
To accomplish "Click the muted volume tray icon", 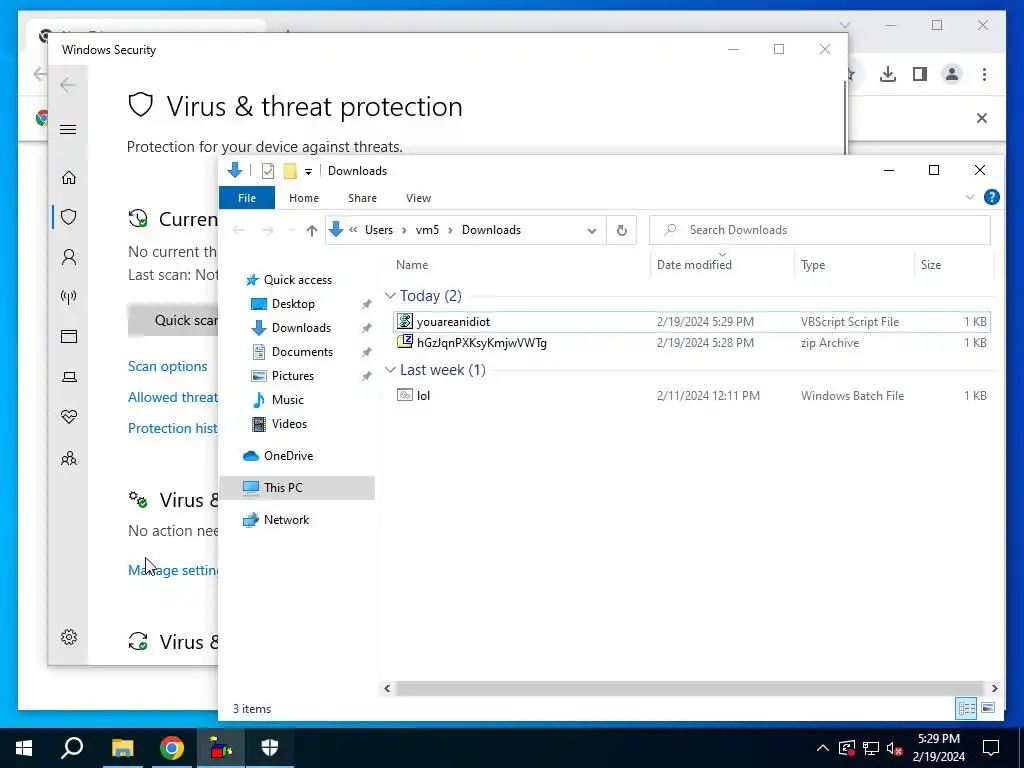I will click(894, 748).
